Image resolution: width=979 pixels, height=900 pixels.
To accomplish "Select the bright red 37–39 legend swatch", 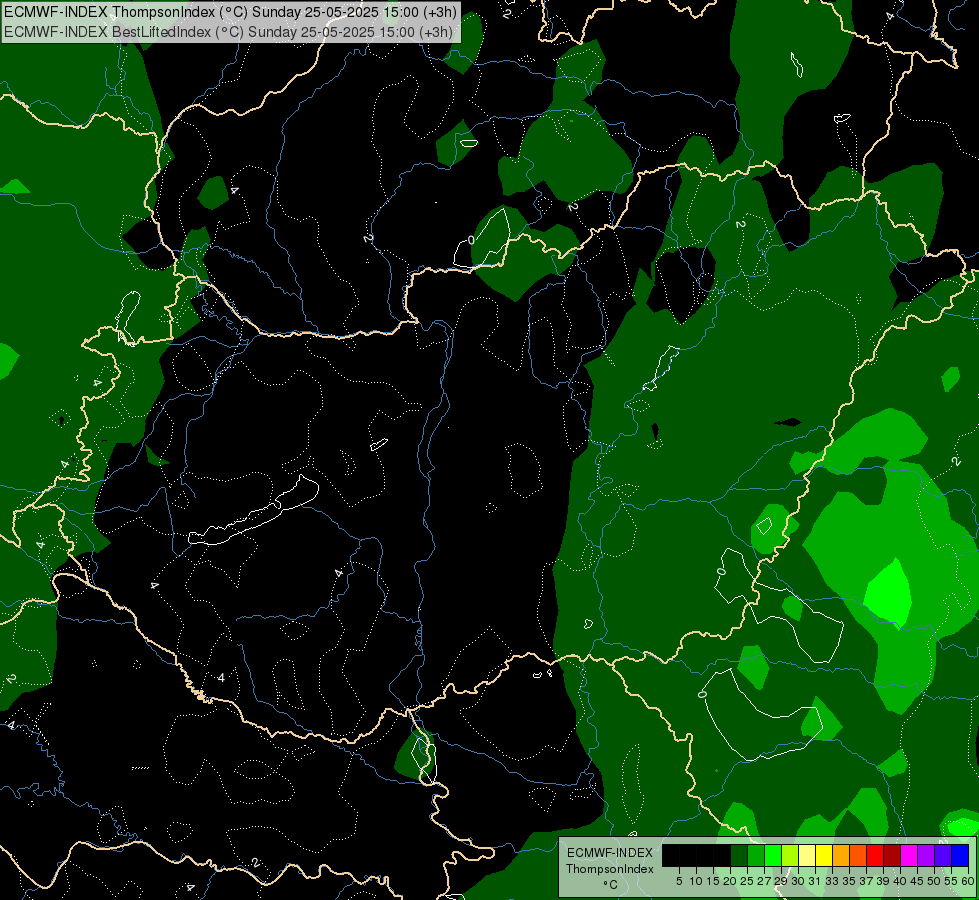I will pyautogui.click(x=875, y=856).
